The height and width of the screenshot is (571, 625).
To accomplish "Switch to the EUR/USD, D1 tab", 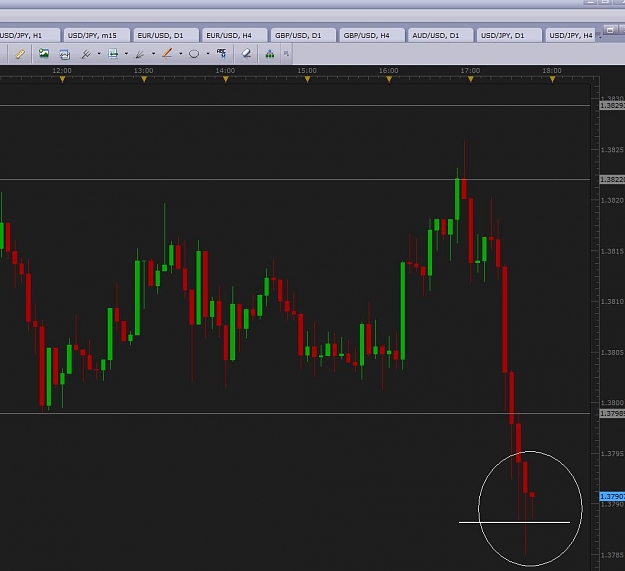I will (x=166, y=35).
